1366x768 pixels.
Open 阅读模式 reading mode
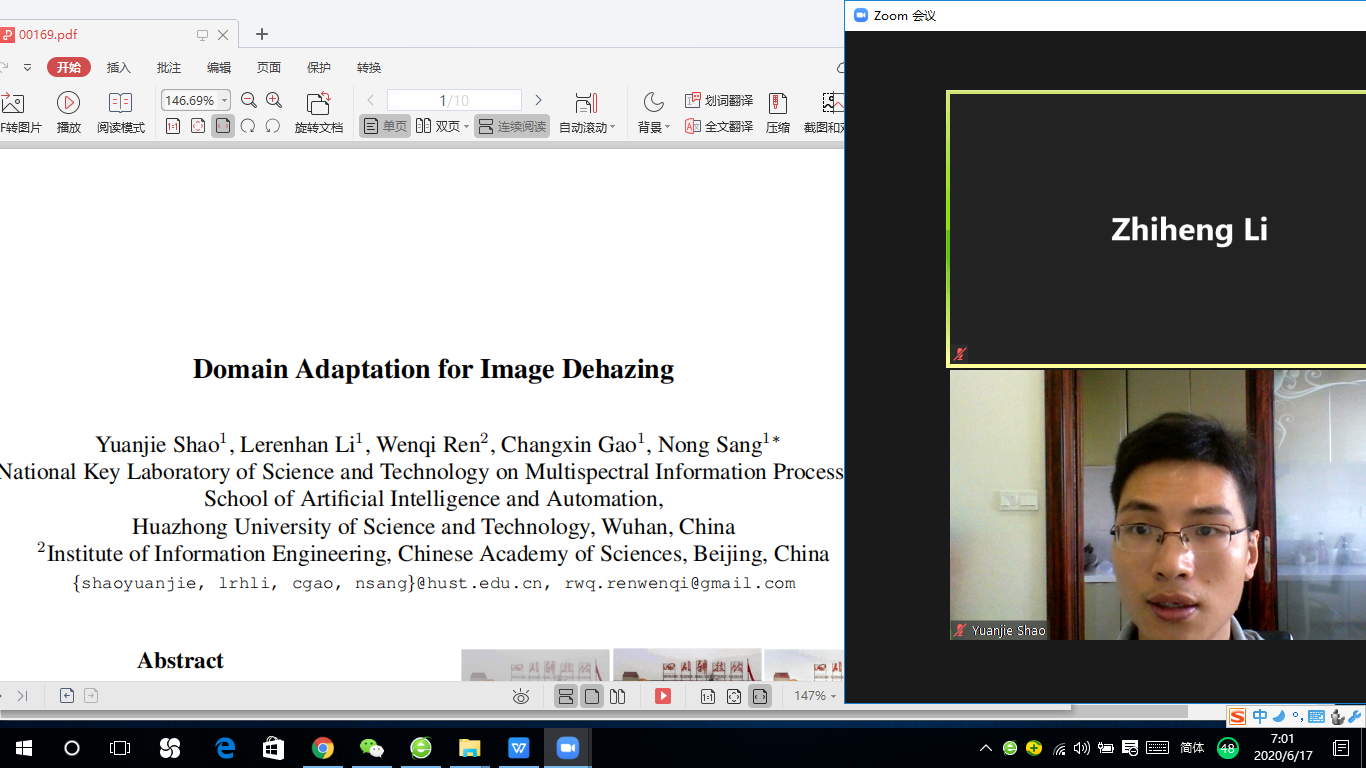[120, 103]
